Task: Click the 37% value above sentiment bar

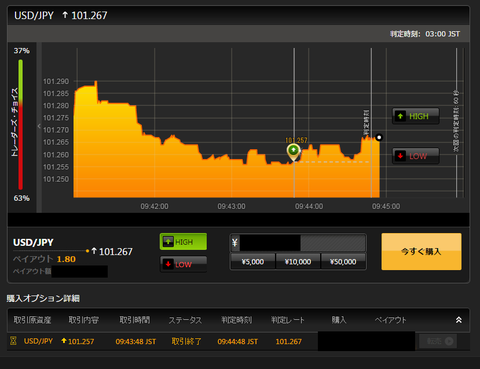Action: pyautogui.click(x=22, y=51)
